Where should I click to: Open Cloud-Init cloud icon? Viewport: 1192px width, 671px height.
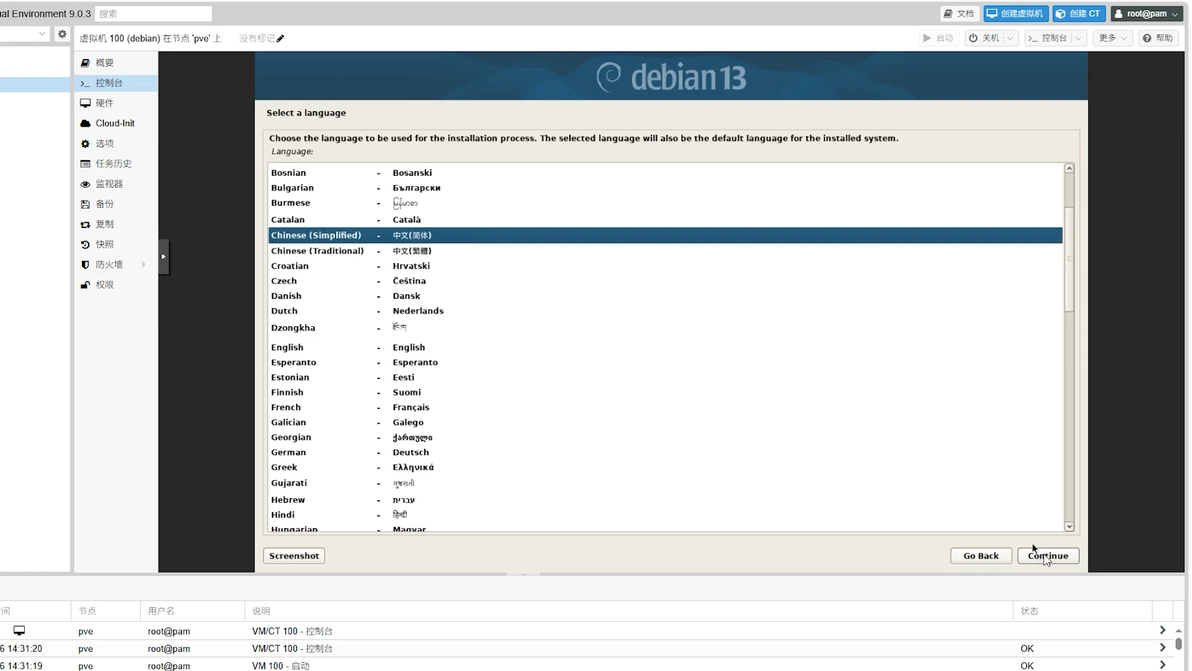[x=85, y=123]
